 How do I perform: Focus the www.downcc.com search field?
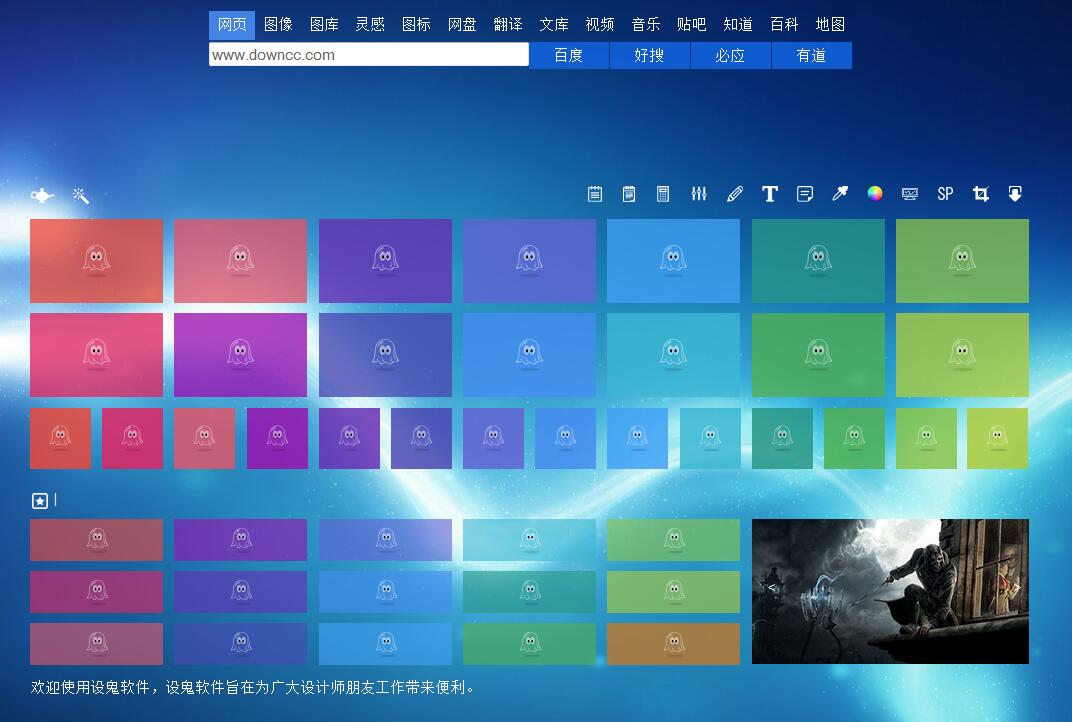tap(368, 55)
